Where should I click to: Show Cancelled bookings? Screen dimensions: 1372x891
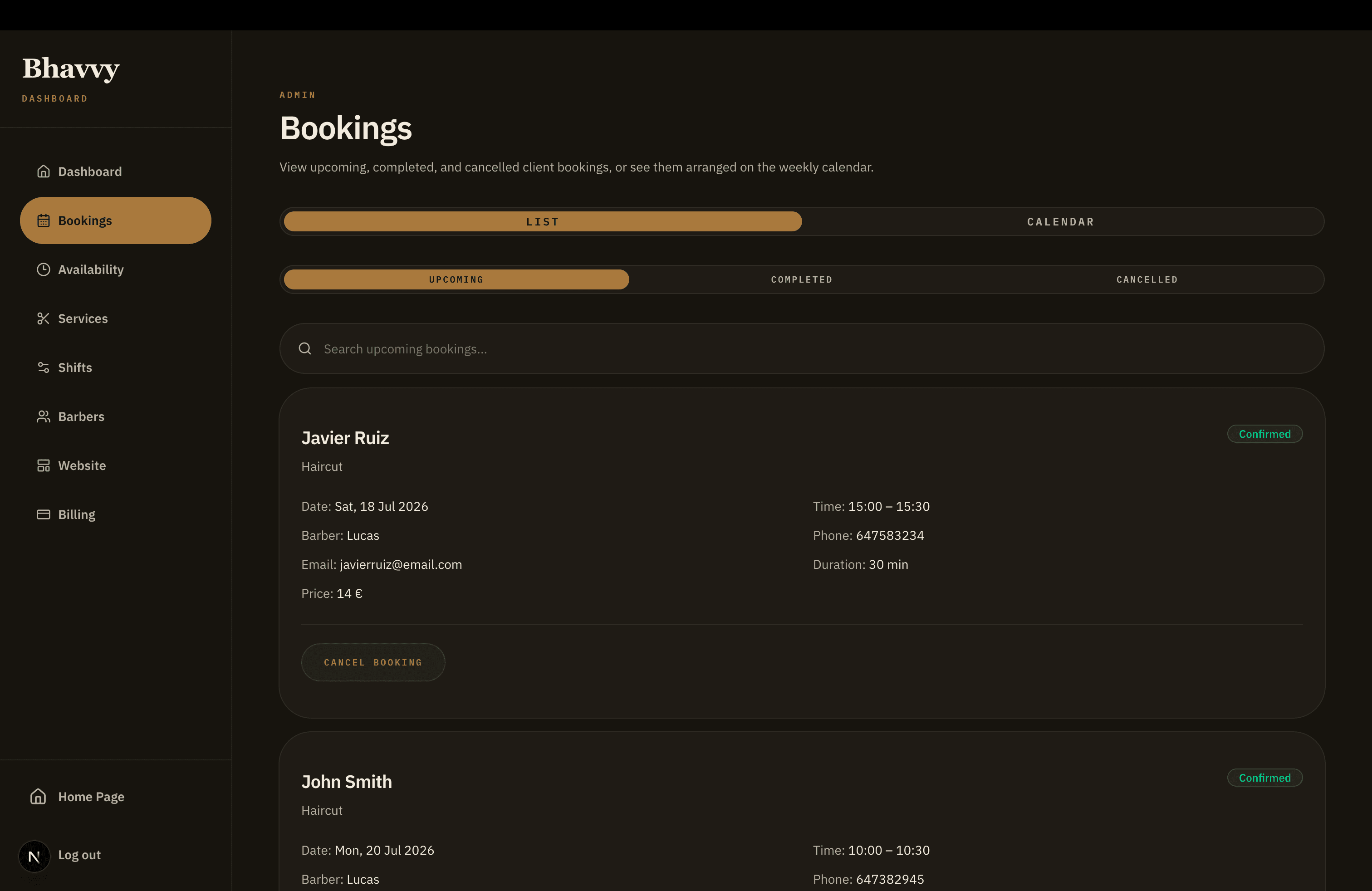tap(1147, 279)
